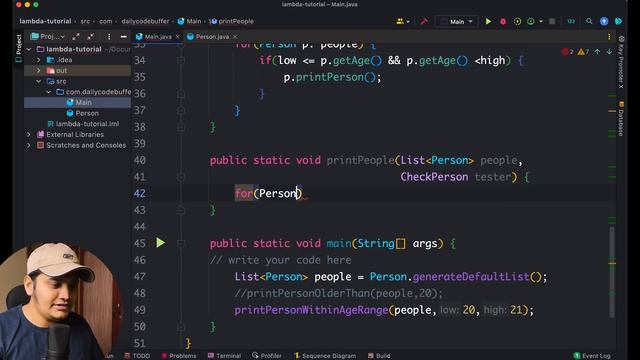The image size is (640, 360).
Task: Open Search Everywhere magnifier icon
Action: [589, 21]
